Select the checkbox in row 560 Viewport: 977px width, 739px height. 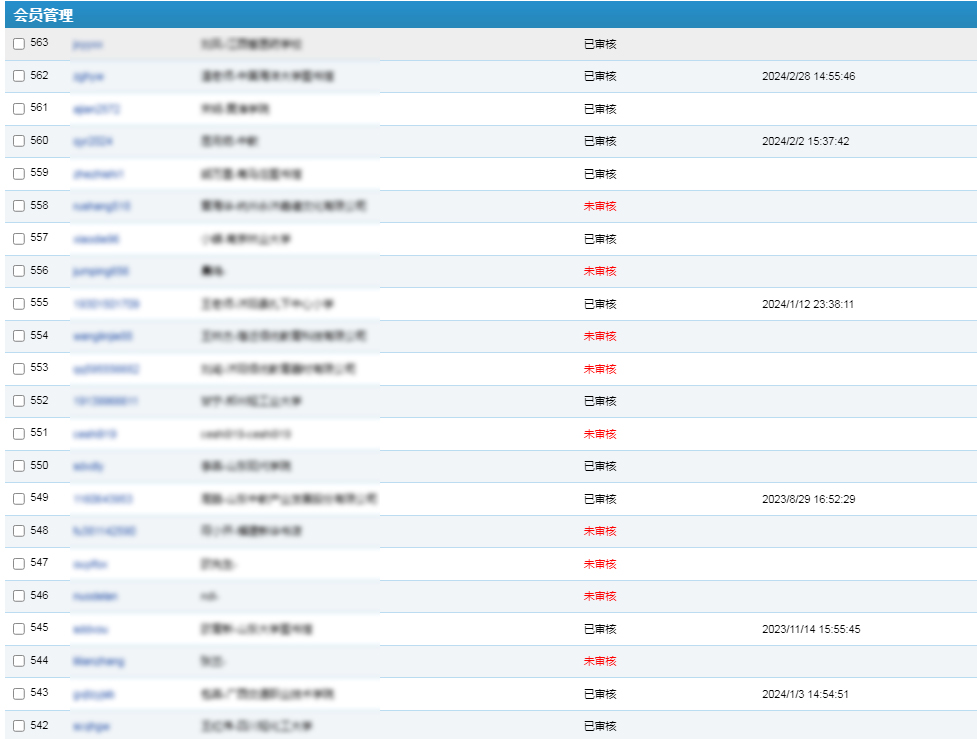(19, 141)
